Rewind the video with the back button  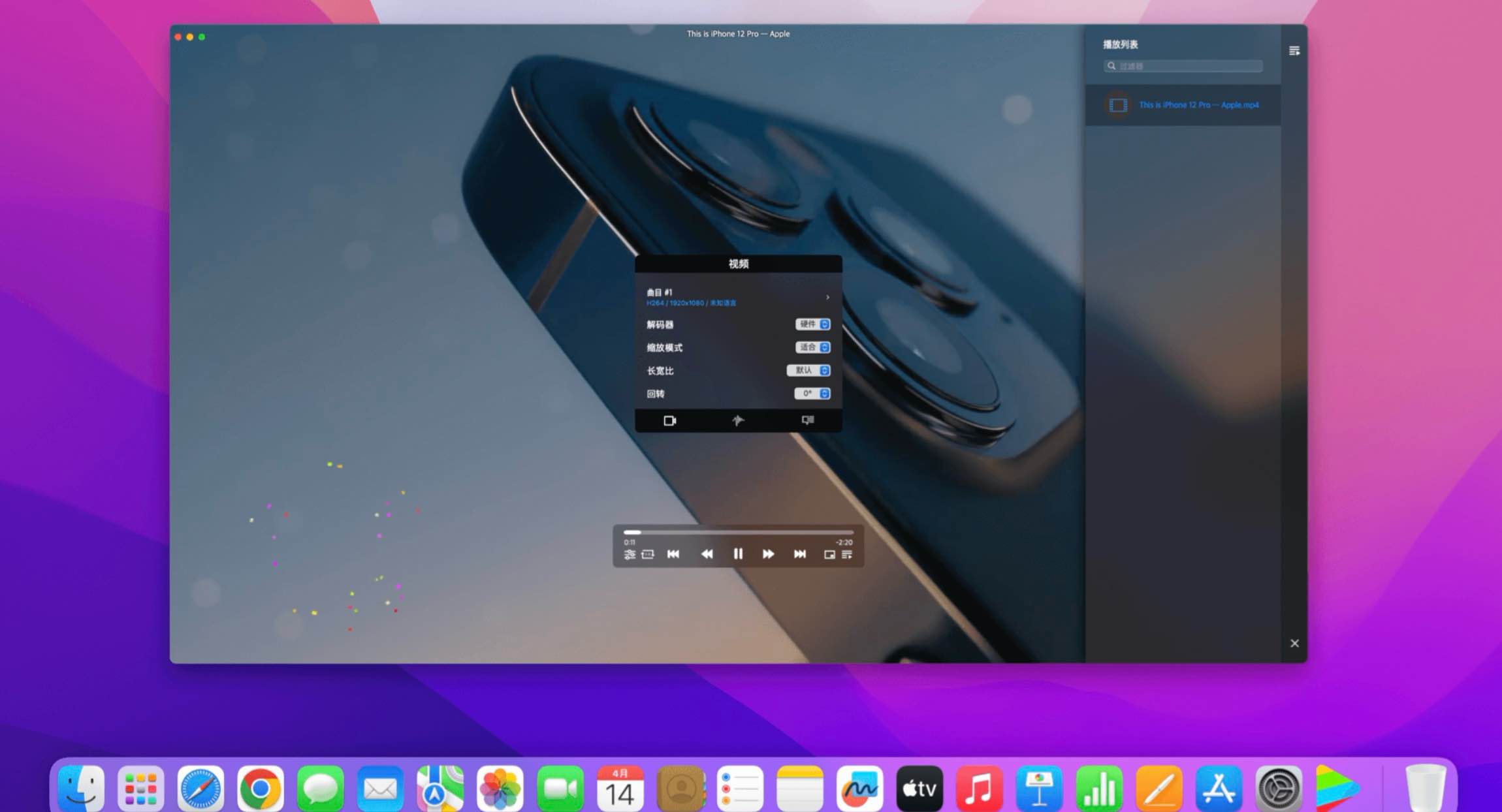(707, 554)
